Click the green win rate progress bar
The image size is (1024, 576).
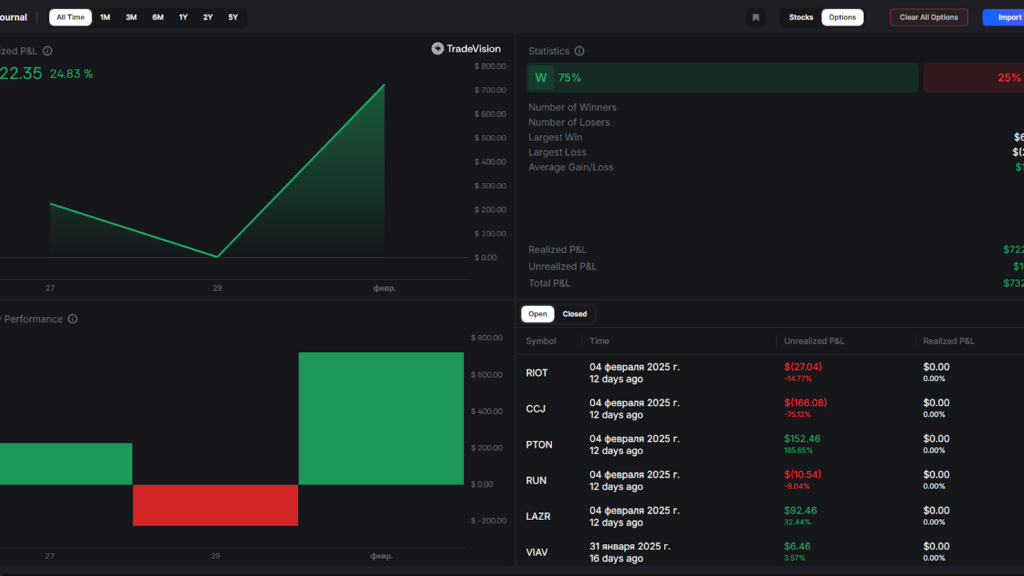722,77
